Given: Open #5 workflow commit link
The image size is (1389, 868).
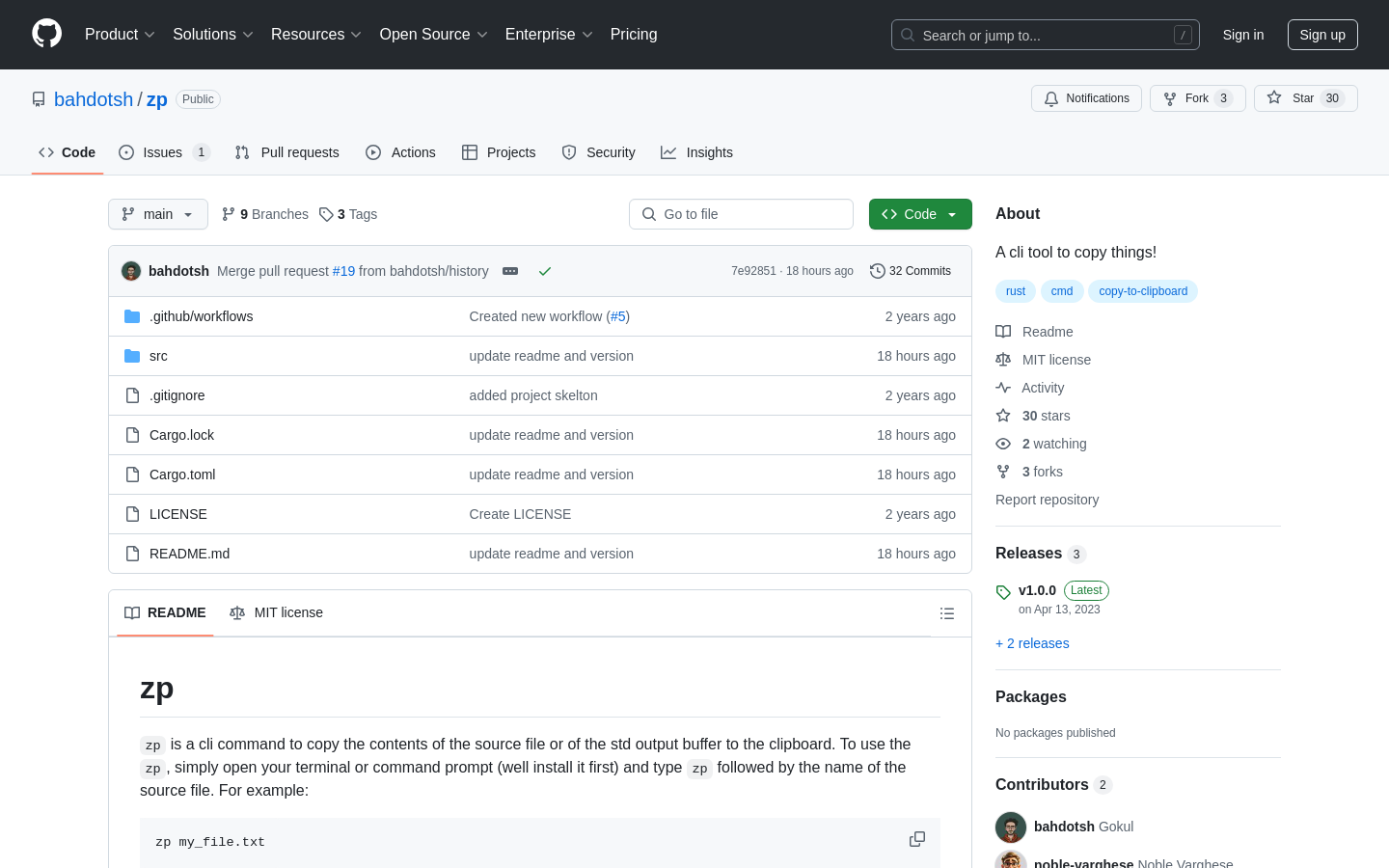Looking at the screenshot, I should point(618,316).
